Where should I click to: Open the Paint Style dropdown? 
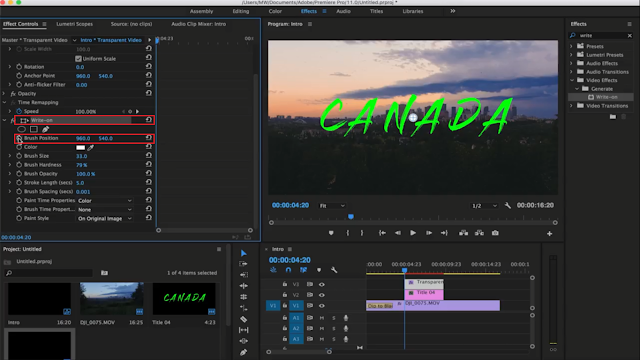pos(104,218)
